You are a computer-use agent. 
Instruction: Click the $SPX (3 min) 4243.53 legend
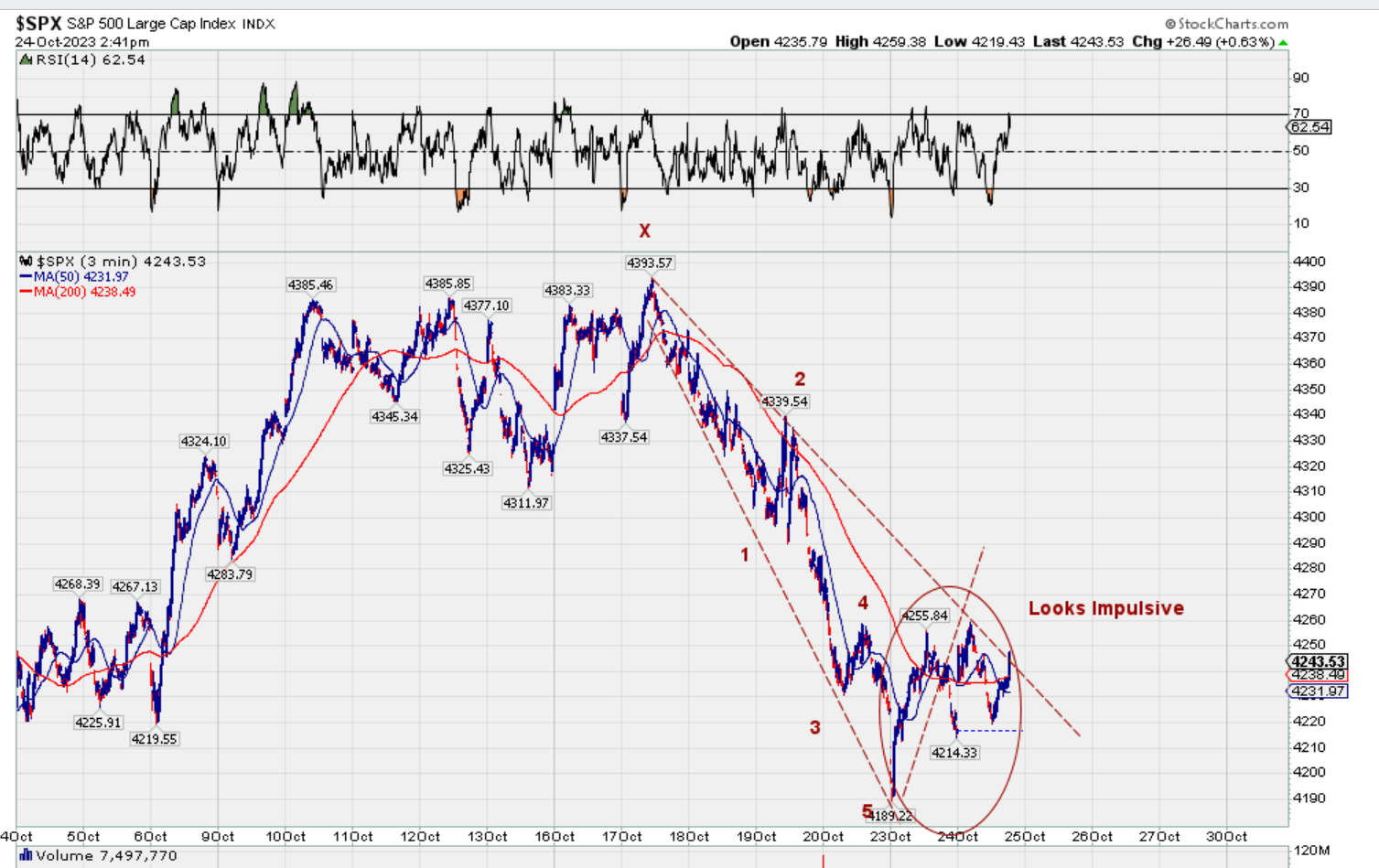tap(121, 262)
